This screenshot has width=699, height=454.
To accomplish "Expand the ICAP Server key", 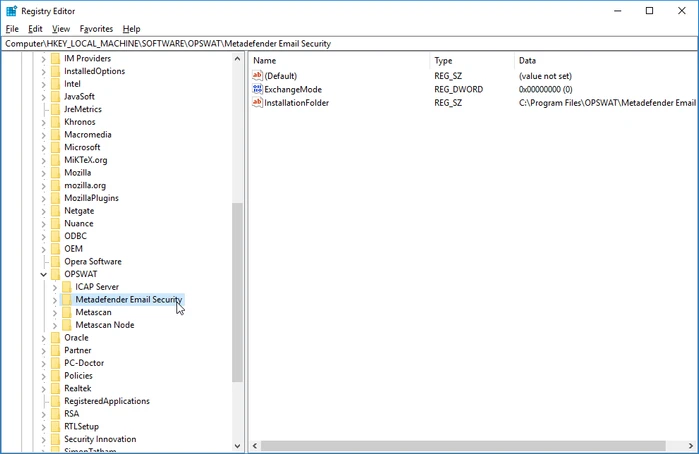I will click(55, 287).
